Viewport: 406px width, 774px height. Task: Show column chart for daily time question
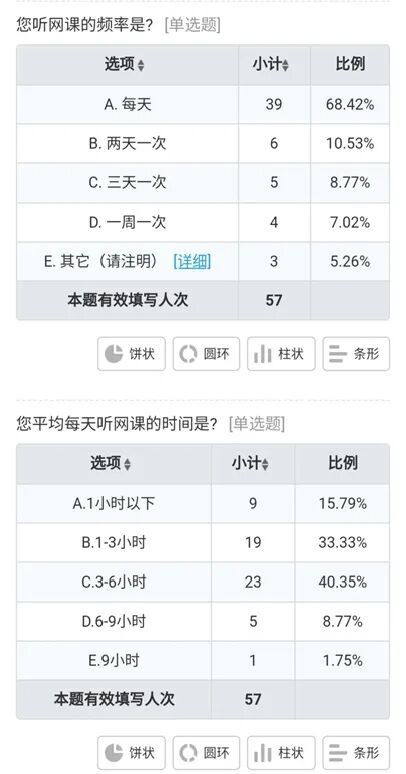tap(281, 752)
